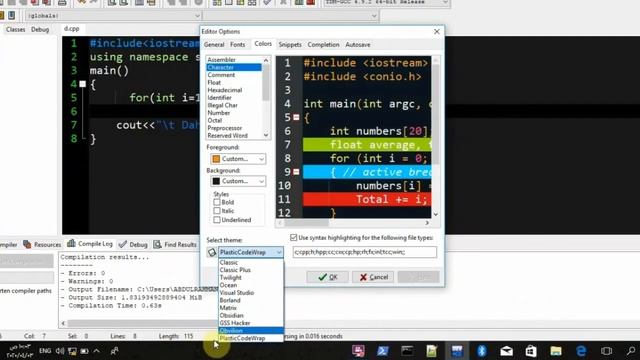Open the Mail app from the taskbar
640x360 pixels.
click(x=507, y=351)
